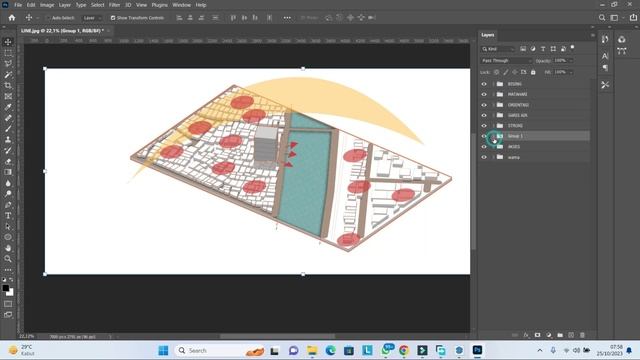
Task: Open the Layers panel options menu
Action: tap(593, 35)
